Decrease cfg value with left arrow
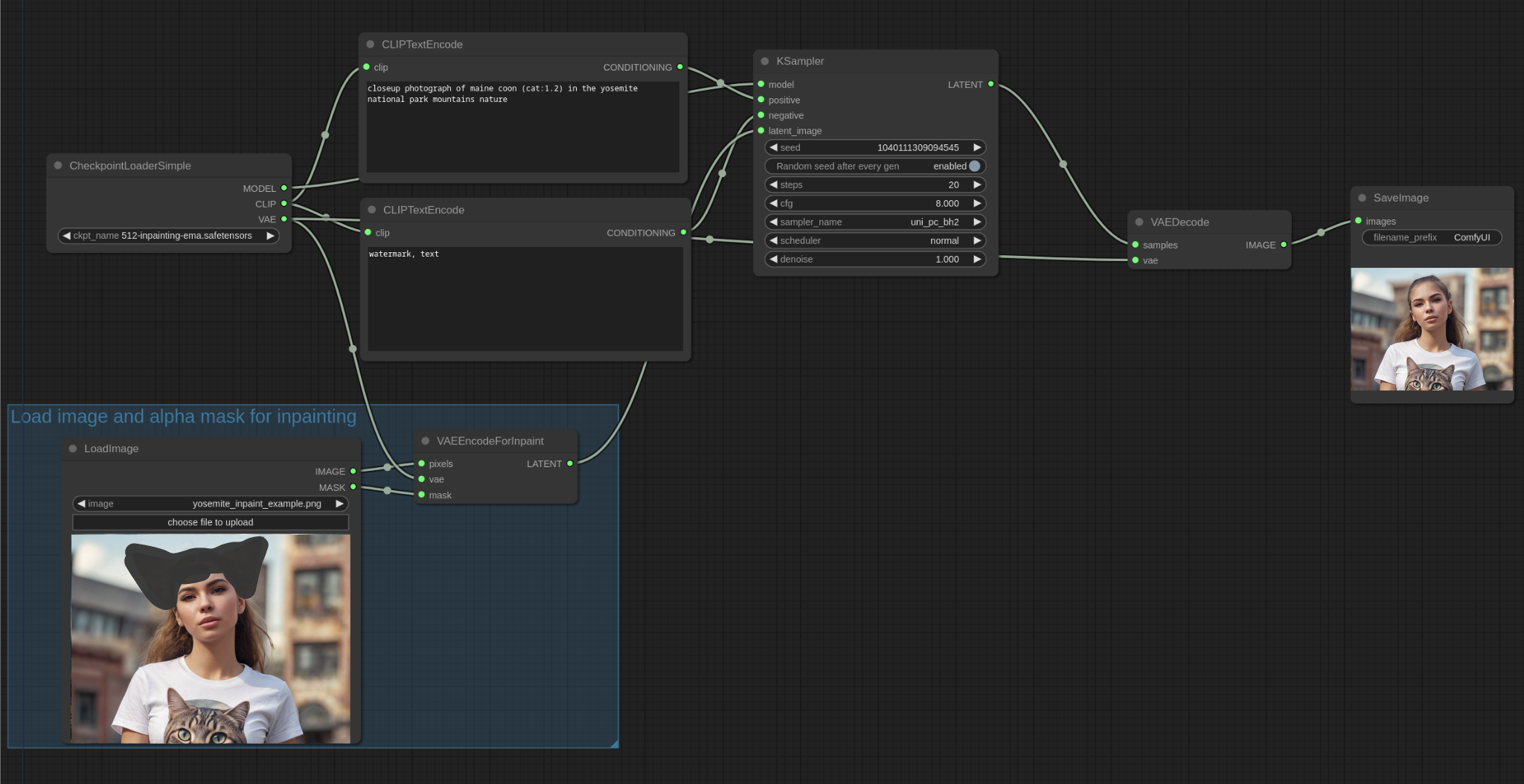1524x784 pixels. 773,203
